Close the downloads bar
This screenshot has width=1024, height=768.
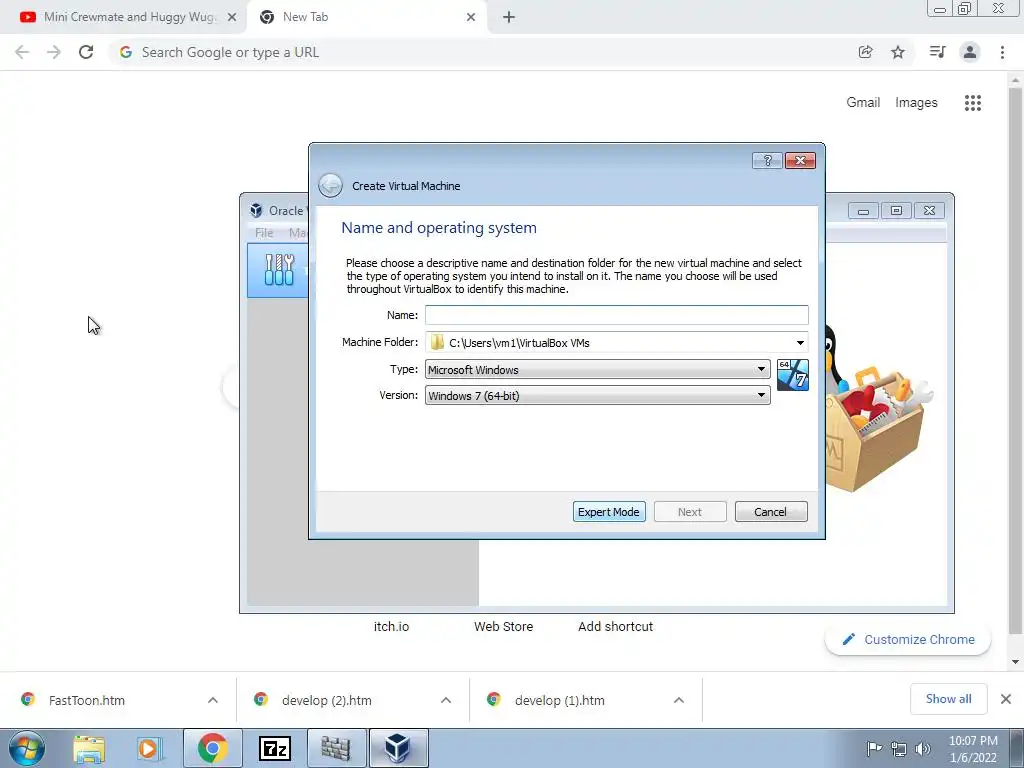point(1006,699)
